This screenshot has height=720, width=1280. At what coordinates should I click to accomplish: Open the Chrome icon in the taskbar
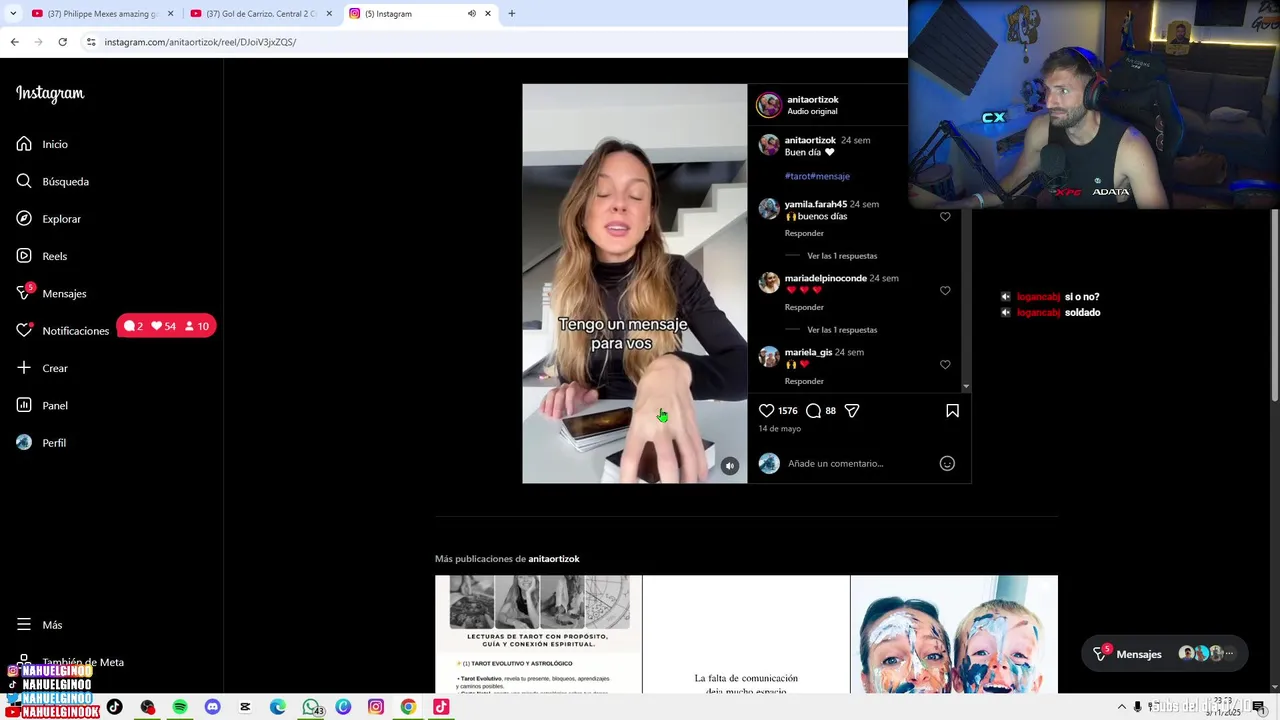click(408, 707)
